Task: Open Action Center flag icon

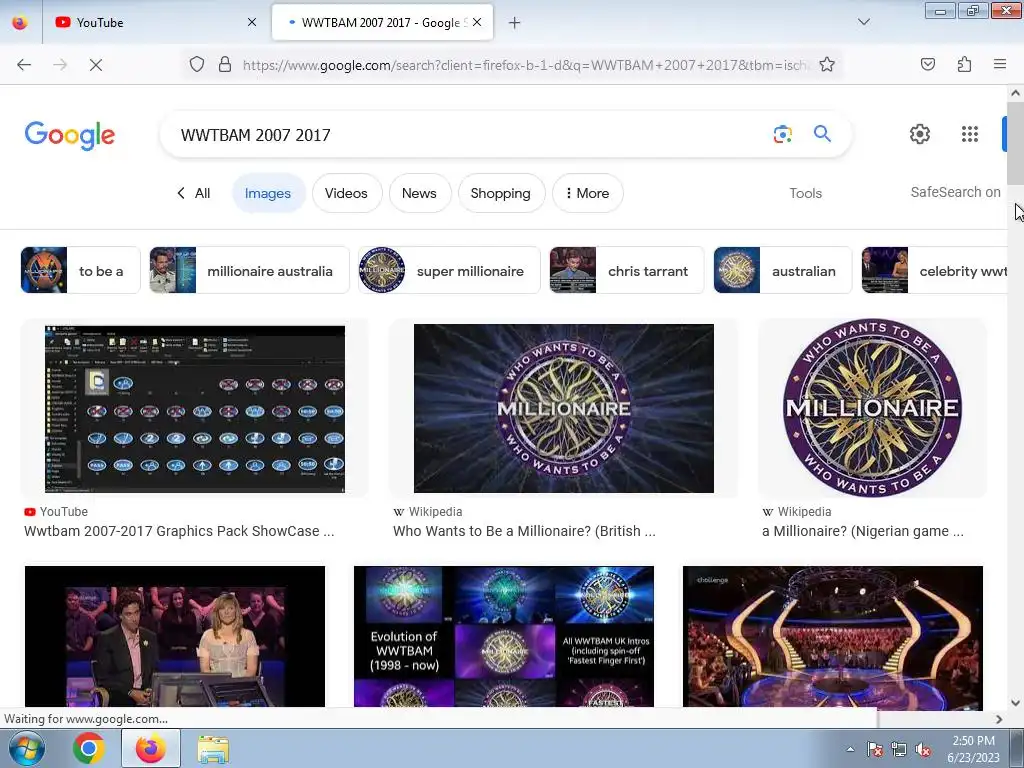Action: click(x=875, y=749)
